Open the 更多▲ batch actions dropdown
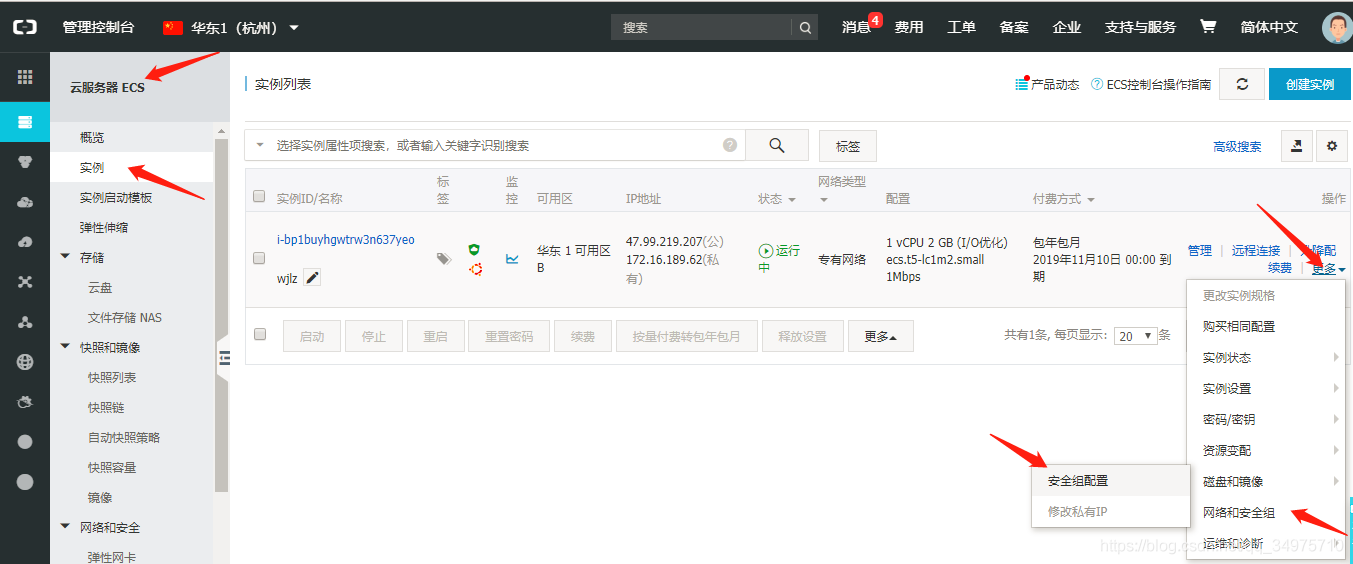Screen dimensions: 1353x564 (880, 336)
